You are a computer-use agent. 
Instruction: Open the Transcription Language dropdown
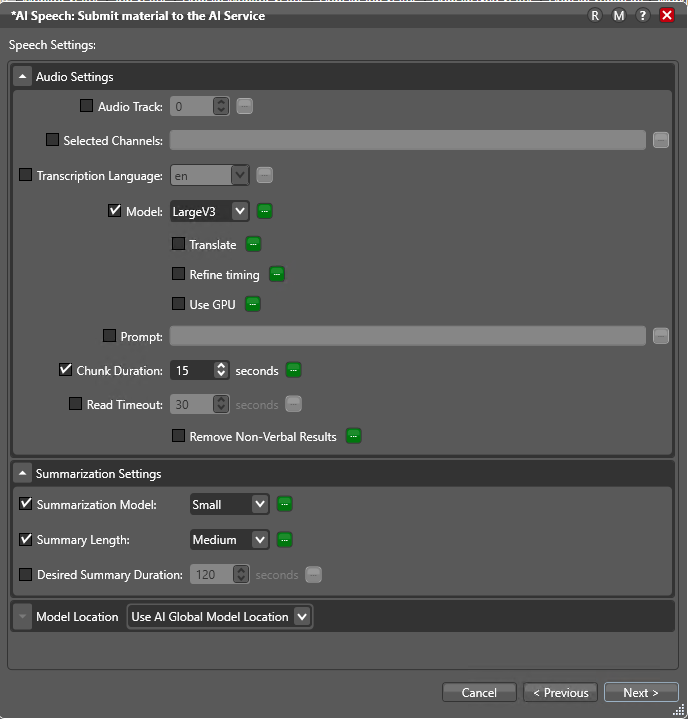click(x=210, y=176)
